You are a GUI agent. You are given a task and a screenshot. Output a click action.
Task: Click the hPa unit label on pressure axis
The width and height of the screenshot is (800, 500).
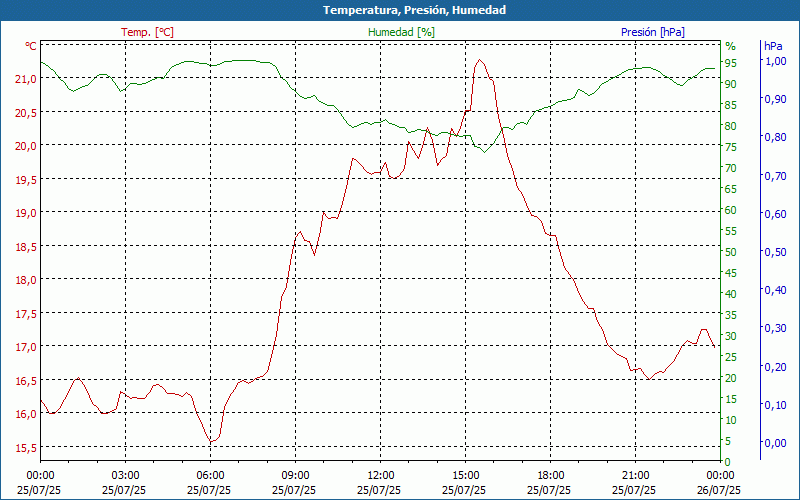[773, 45]
